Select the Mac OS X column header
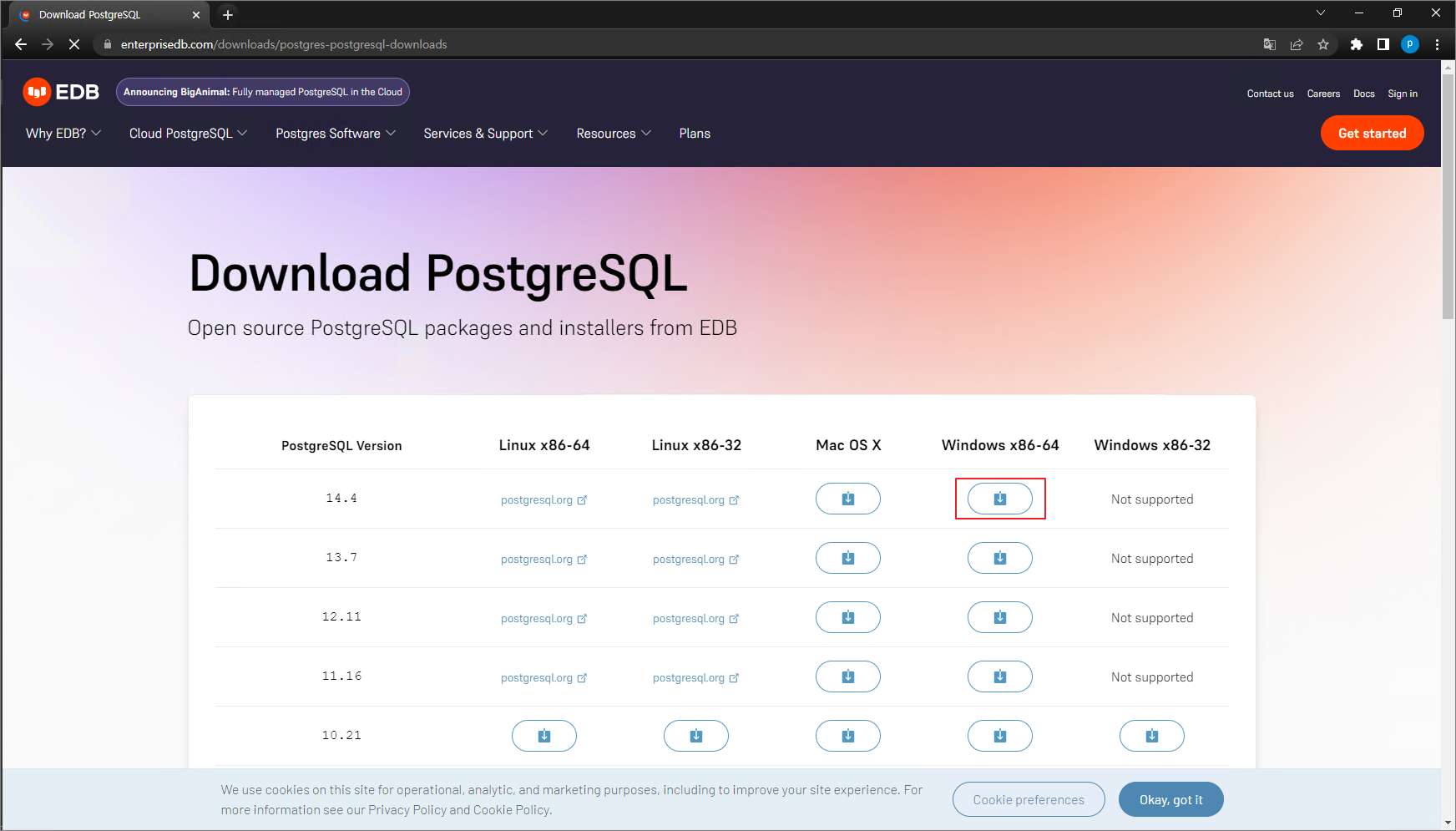 (x=848, y=445)
